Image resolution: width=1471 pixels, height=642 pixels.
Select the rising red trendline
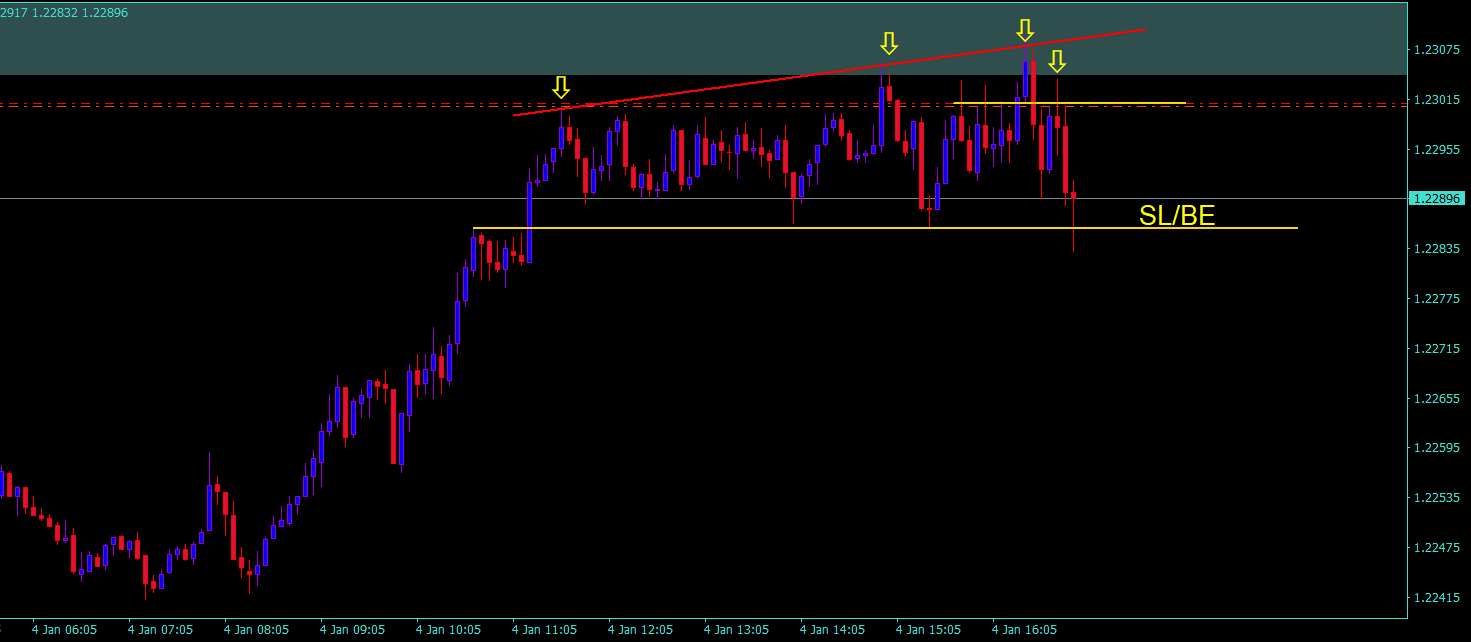pyautogui.click(x=830, y=72)
